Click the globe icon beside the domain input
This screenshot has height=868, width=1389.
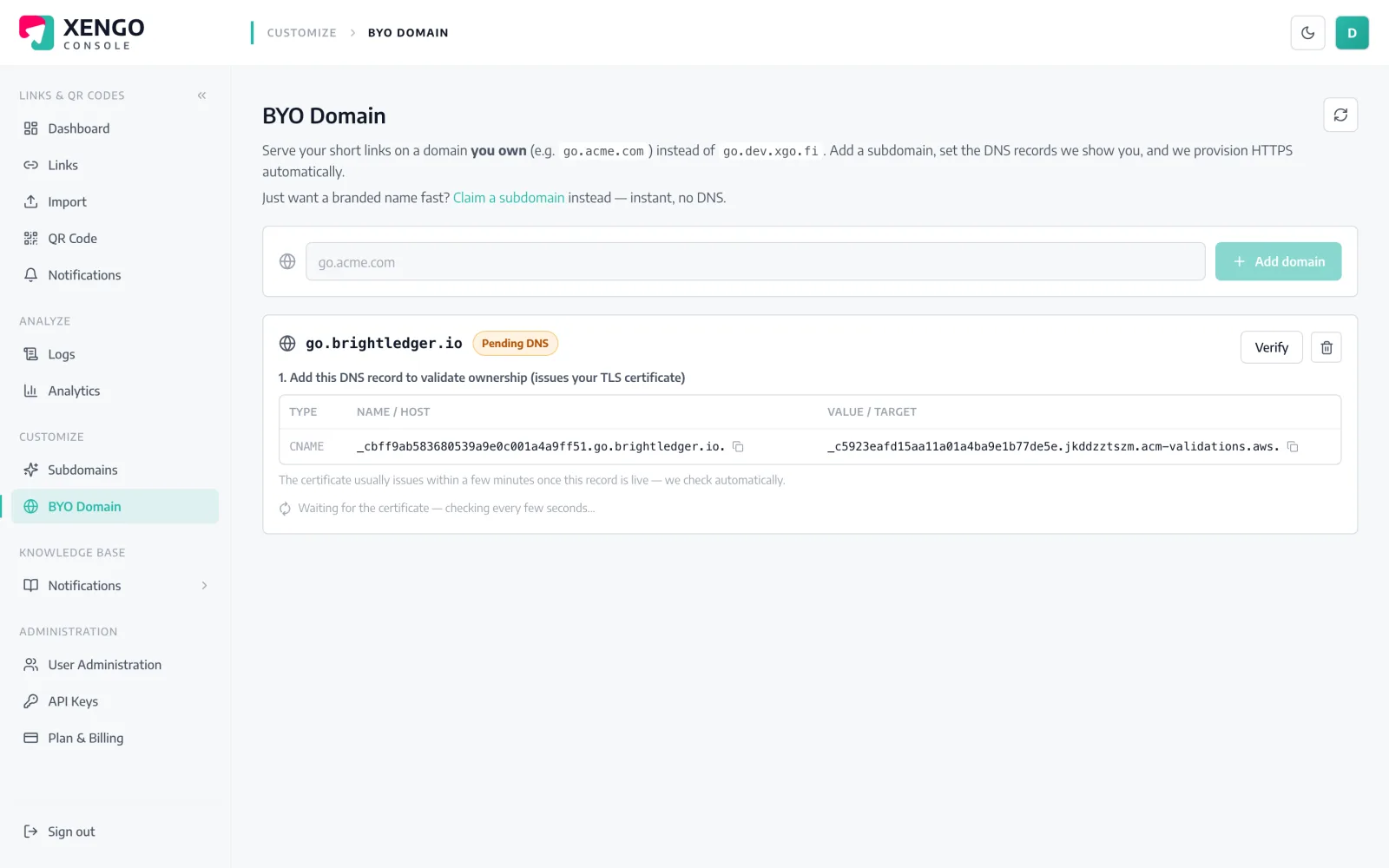(x=287, y=261)
